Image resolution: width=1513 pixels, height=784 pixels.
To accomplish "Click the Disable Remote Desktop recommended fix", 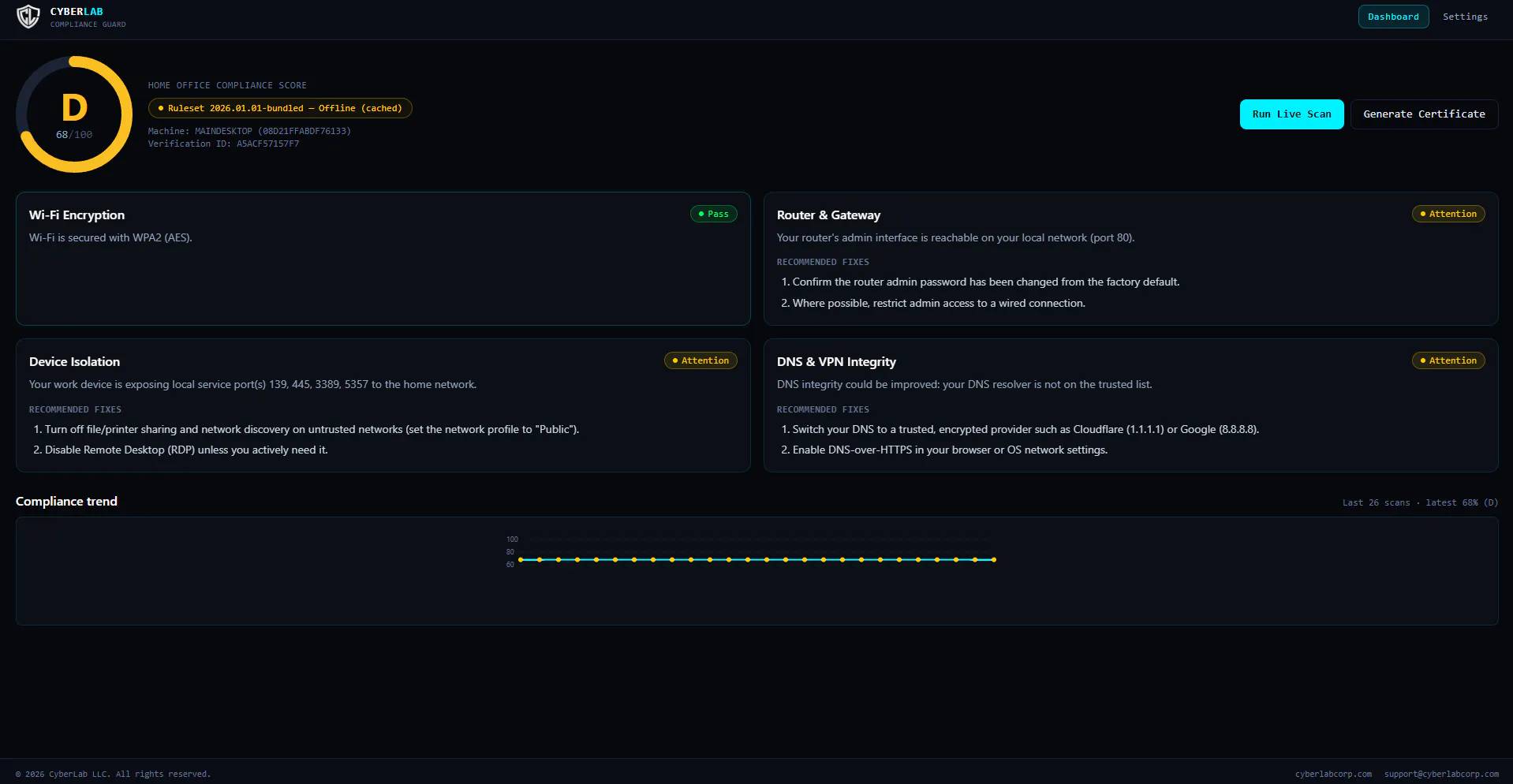I will 181,450.
